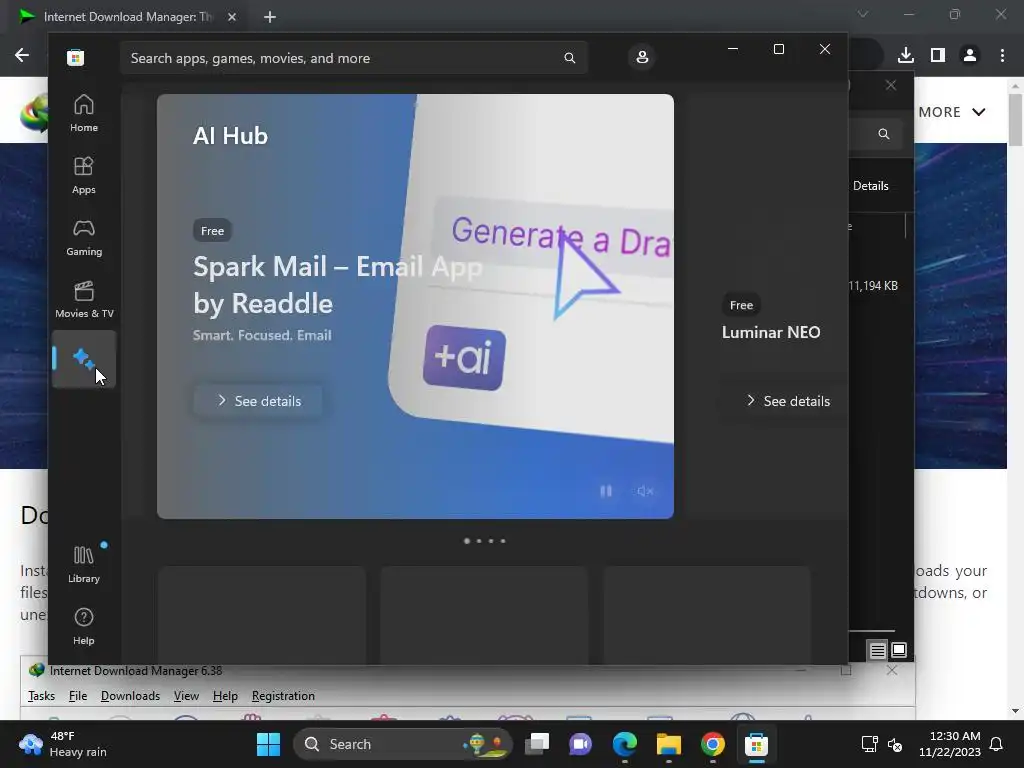Open the notification bell in tray

(997, 744)
